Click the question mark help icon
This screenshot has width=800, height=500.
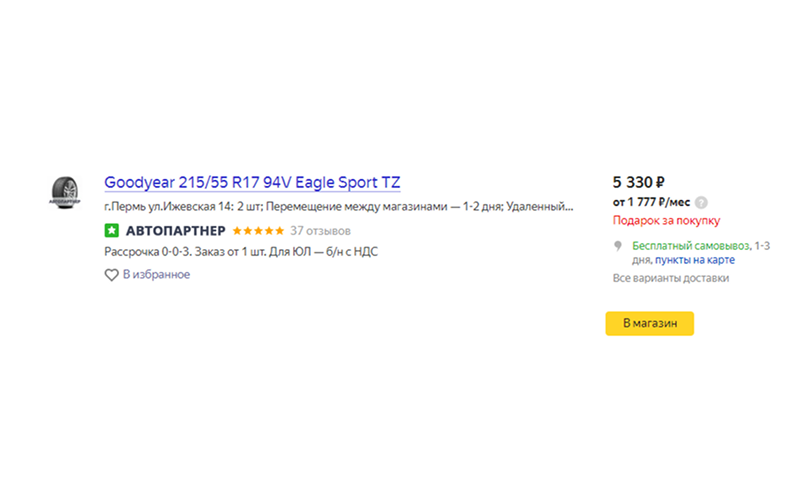tap(701, 202)
